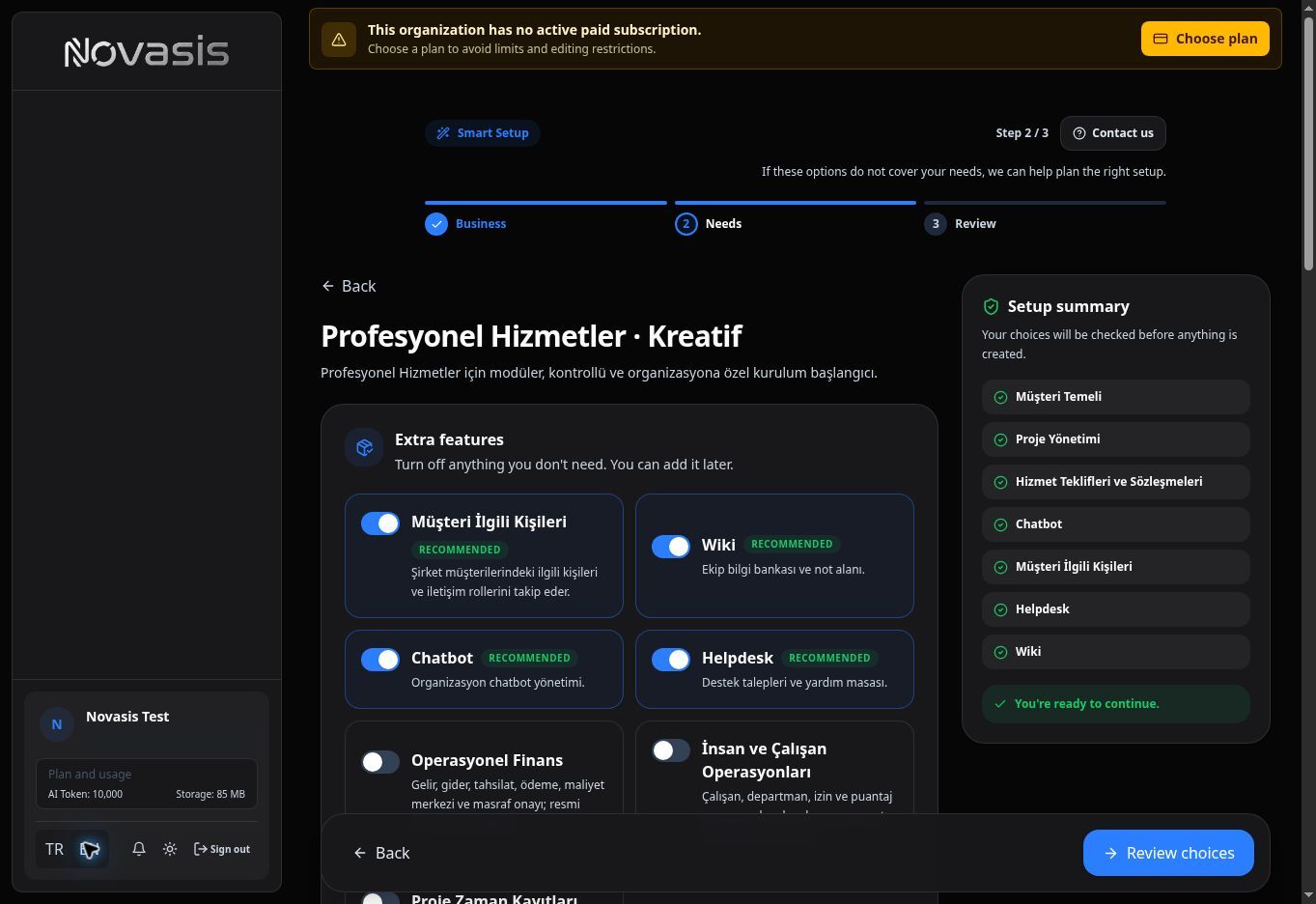
Task: Switch theme with the sun icon
Action: pos(170,849)
